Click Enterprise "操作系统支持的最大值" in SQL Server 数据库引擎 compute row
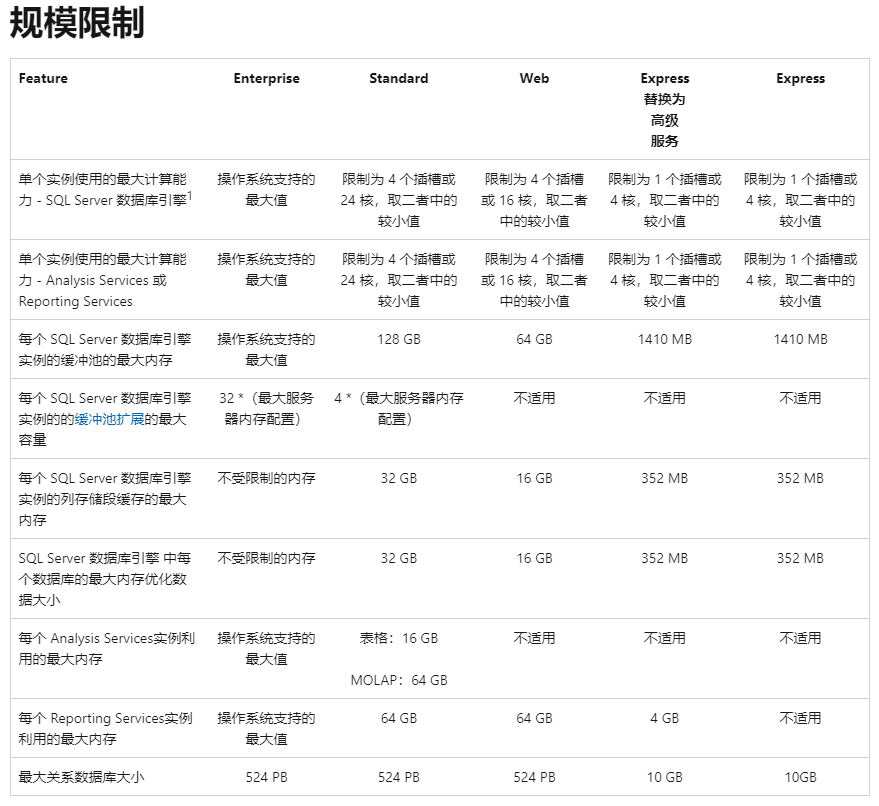 (266, 189)
